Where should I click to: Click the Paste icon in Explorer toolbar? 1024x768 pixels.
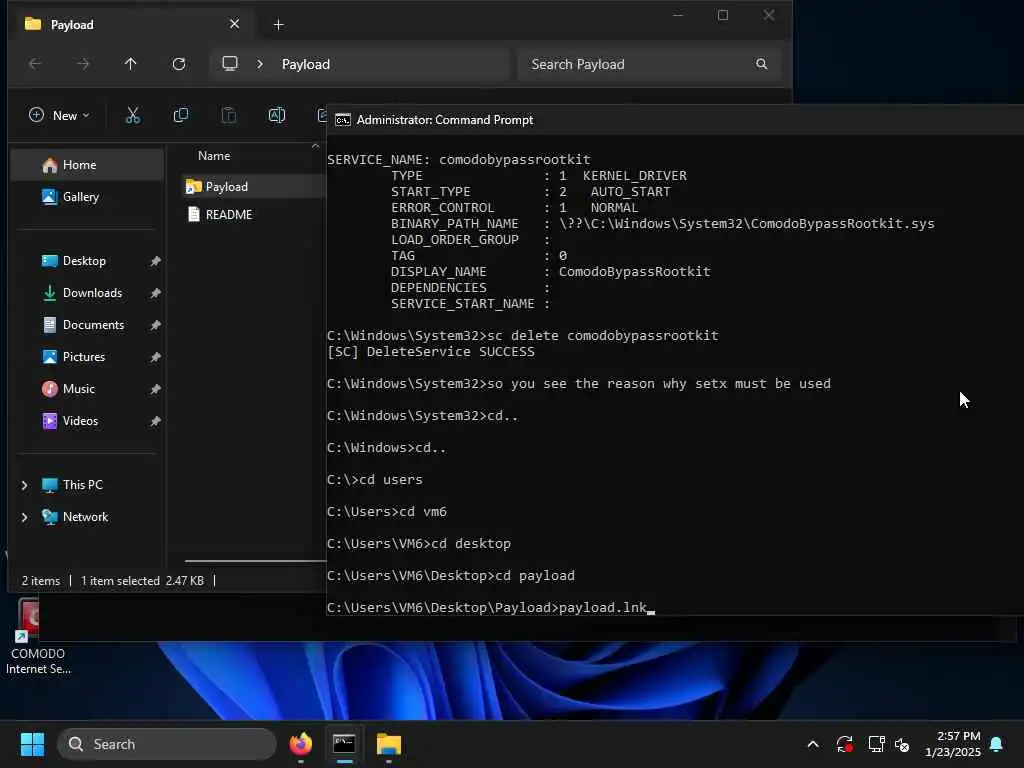[x=229, y=116]
